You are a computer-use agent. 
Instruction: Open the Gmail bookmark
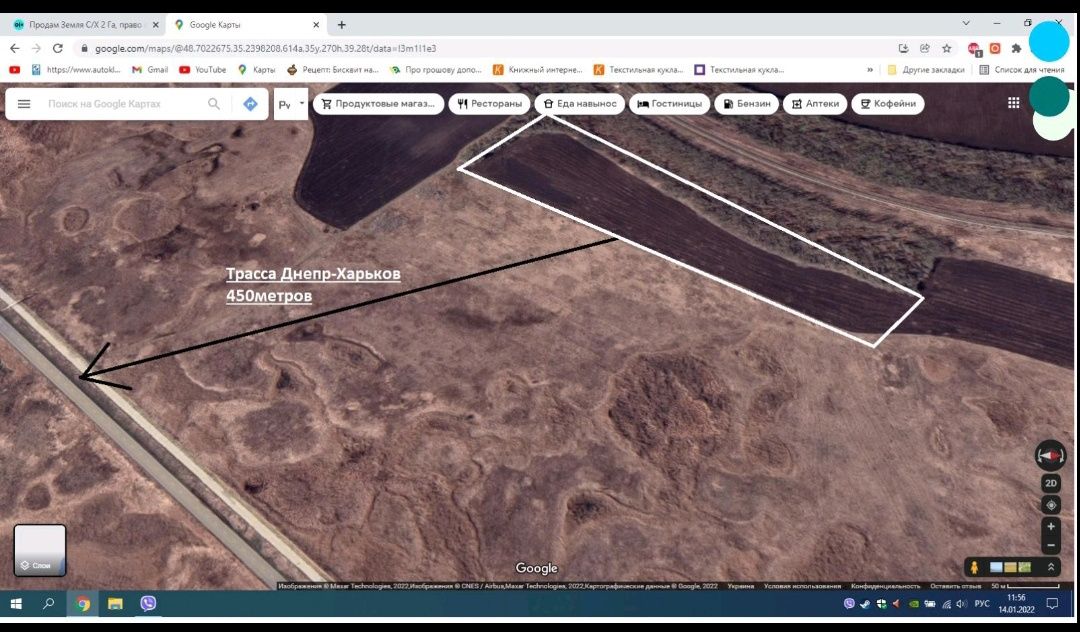click(x=149, y=70)
